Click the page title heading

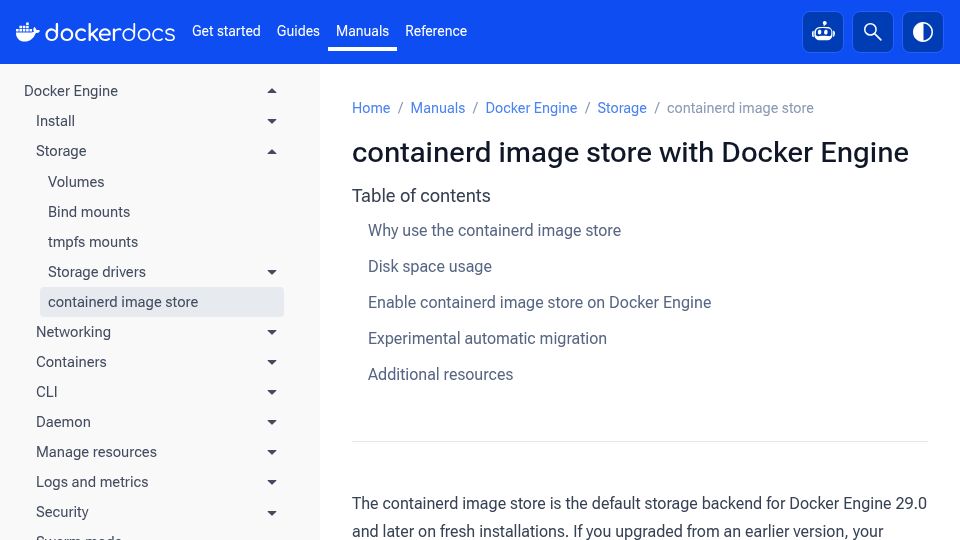(x=630, y=152)
